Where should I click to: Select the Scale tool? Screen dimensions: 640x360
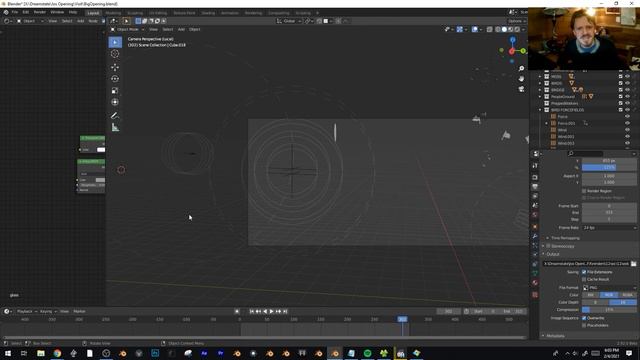coord(115,91)
